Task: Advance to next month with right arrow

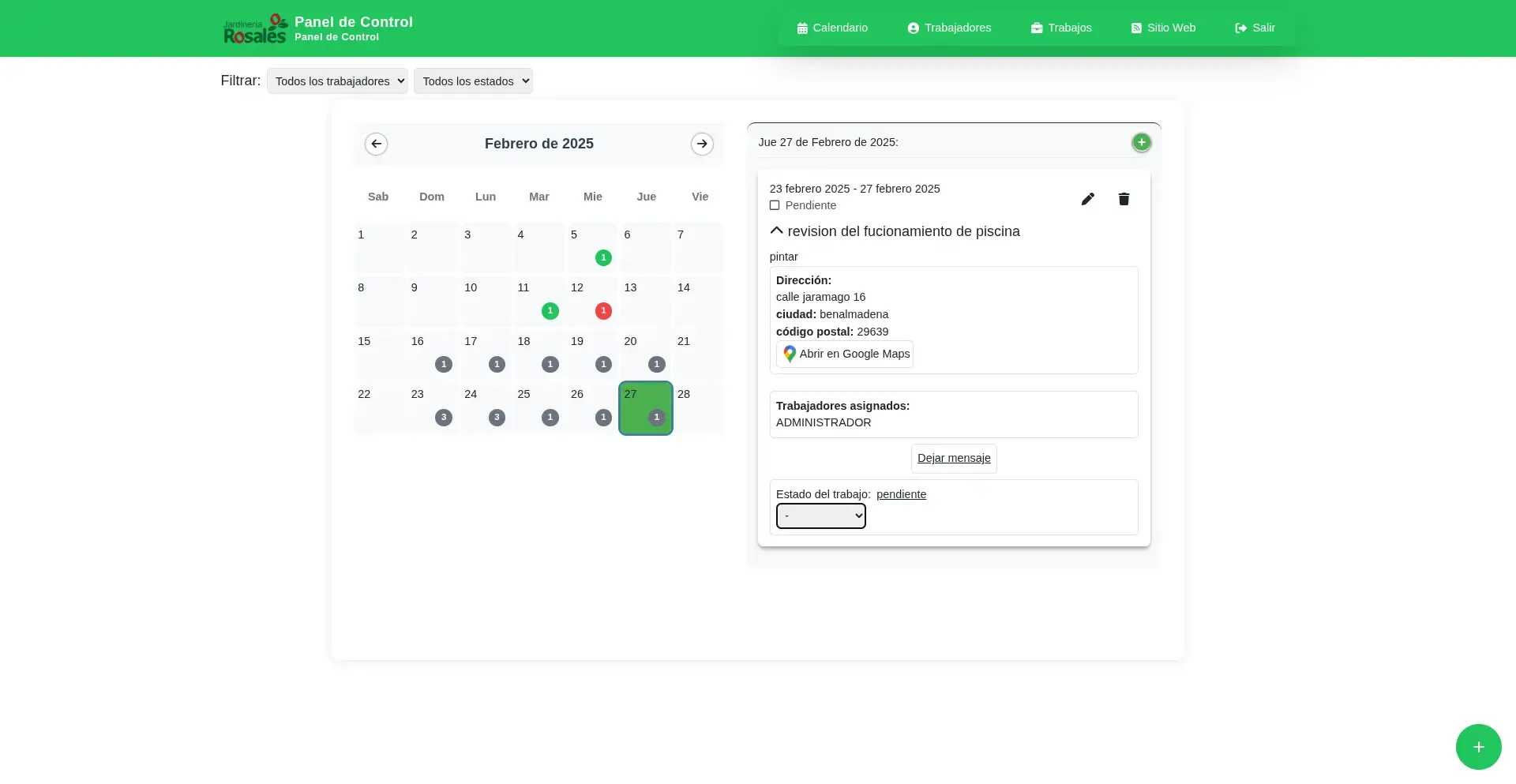Action: click(701, 144)
